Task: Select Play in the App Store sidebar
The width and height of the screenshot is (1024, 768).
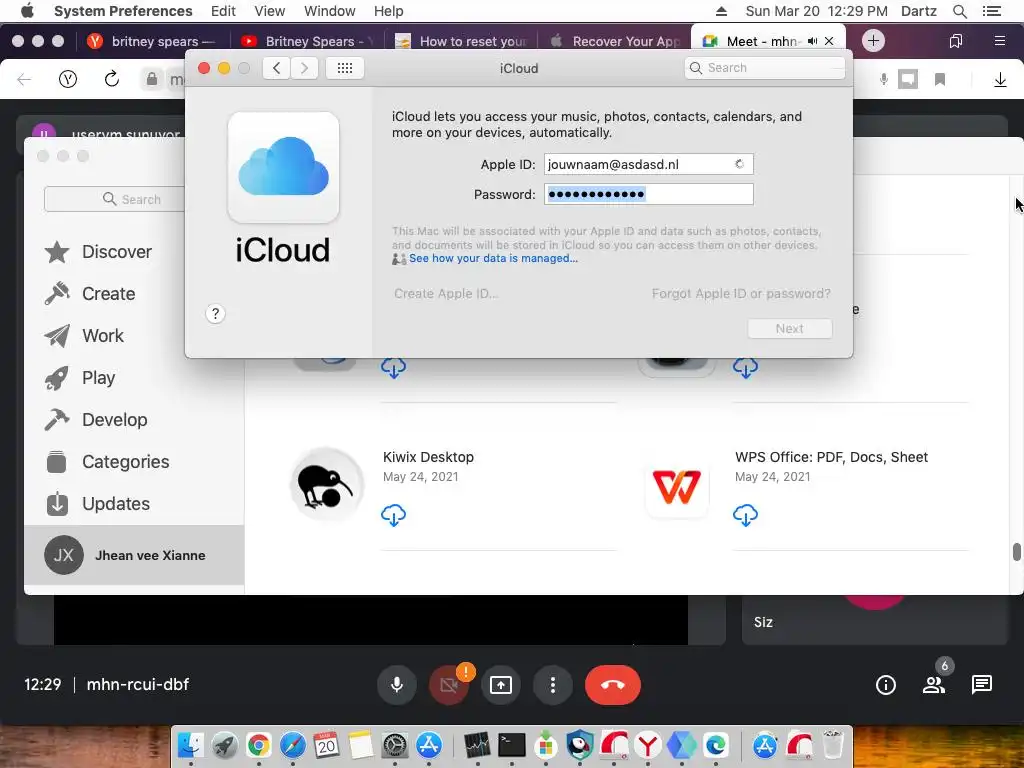Action: (80, 378)
